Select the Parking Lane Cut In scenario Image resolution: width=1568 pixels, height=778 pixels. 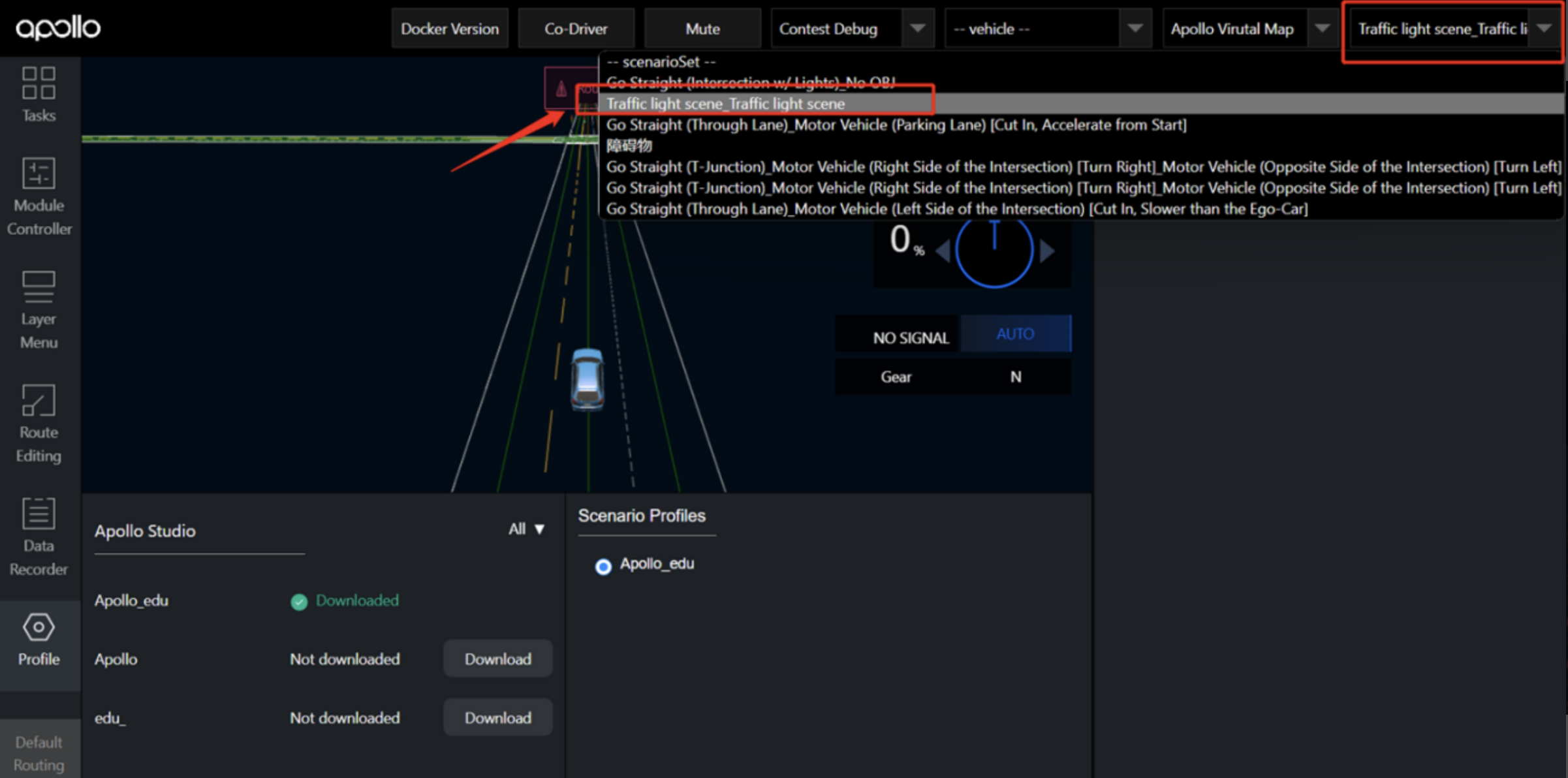(x=896, y=125)
